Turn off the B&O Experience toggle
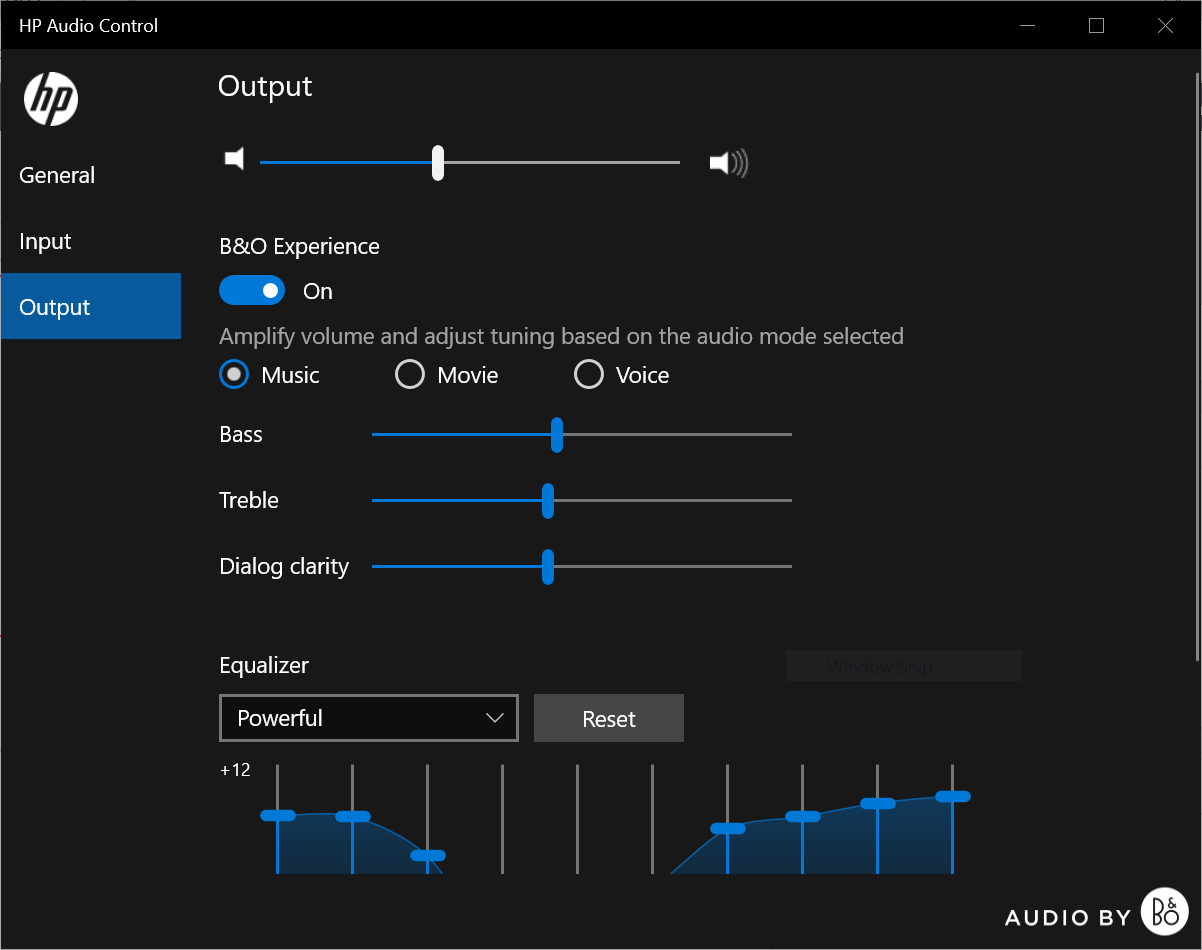Viewport: 1202px width, 950px height. 254,291
